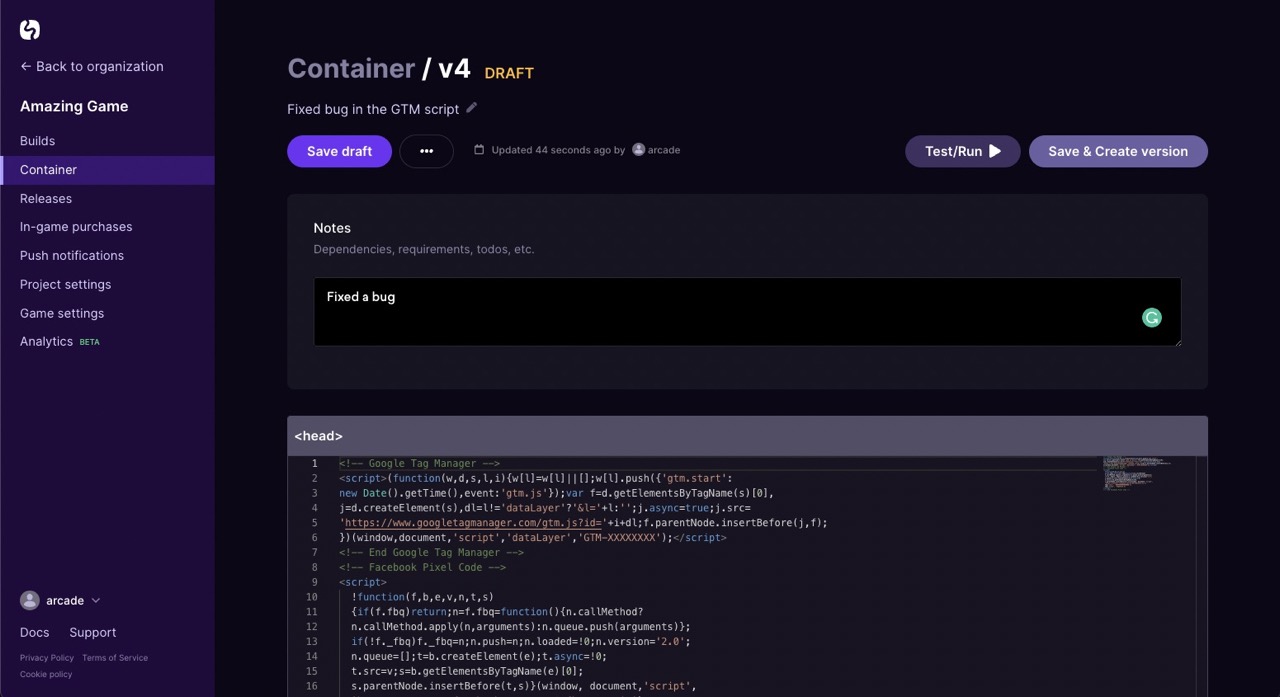Open Project settings in sidebar
This screenshot has width=1280, height=697.
[65, 284]
